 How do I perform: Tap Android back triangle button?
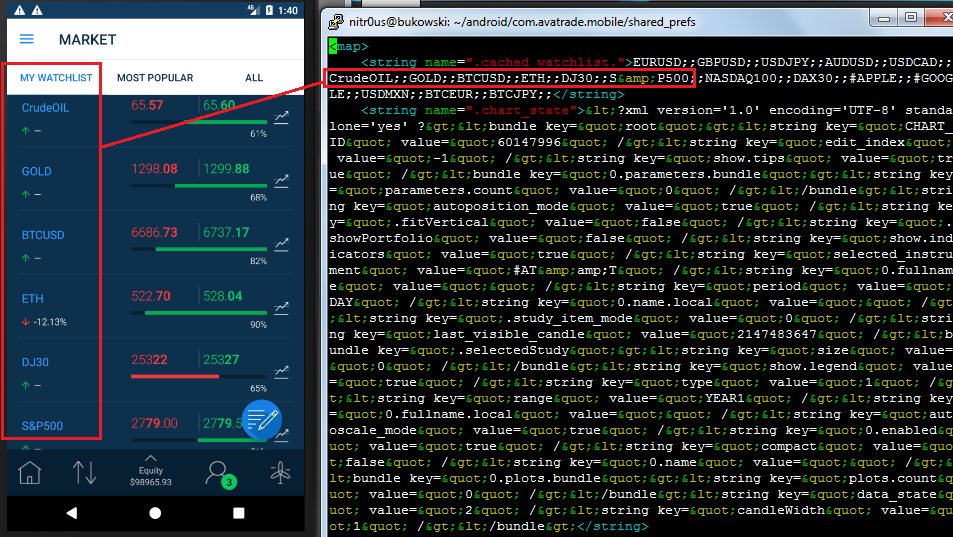[x=72, y=513]
